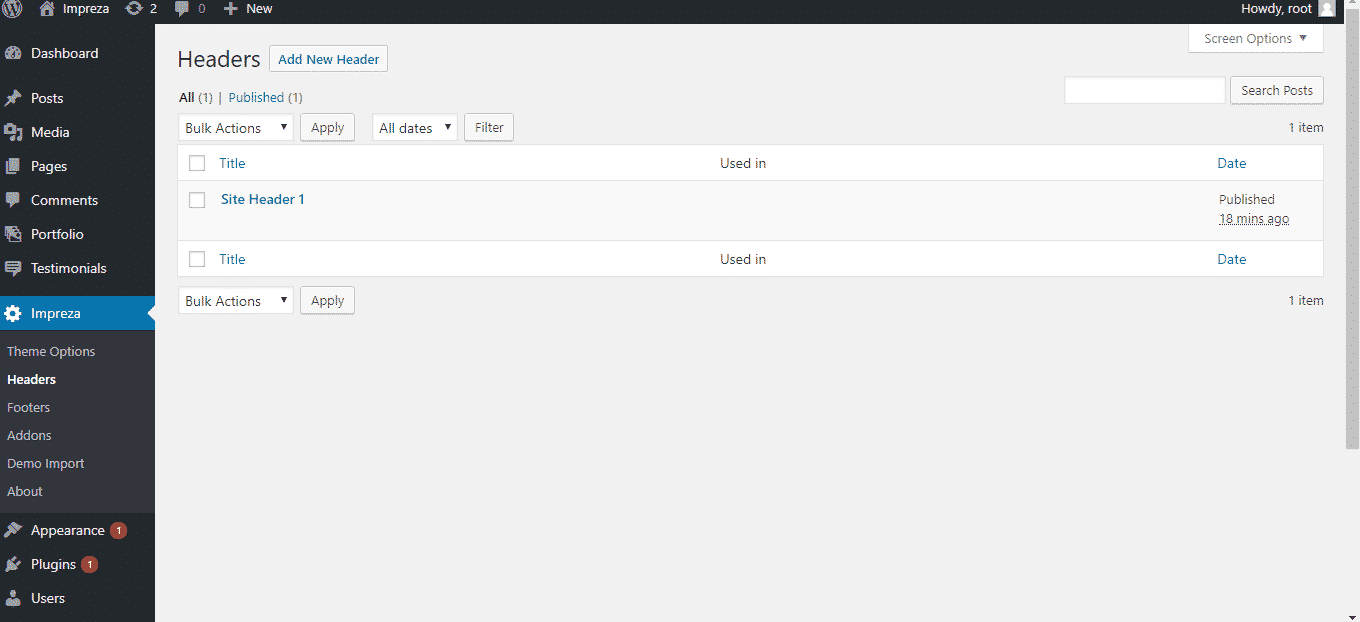Click the plus icon for New
1360x622 pixels.
pos(230,9)
